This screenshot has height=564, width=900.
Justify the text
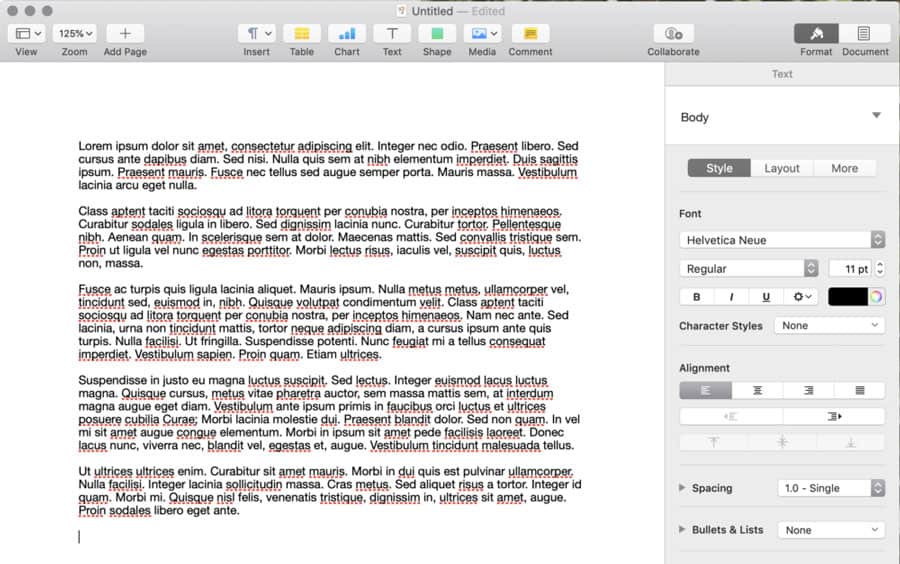coord(859,390)
